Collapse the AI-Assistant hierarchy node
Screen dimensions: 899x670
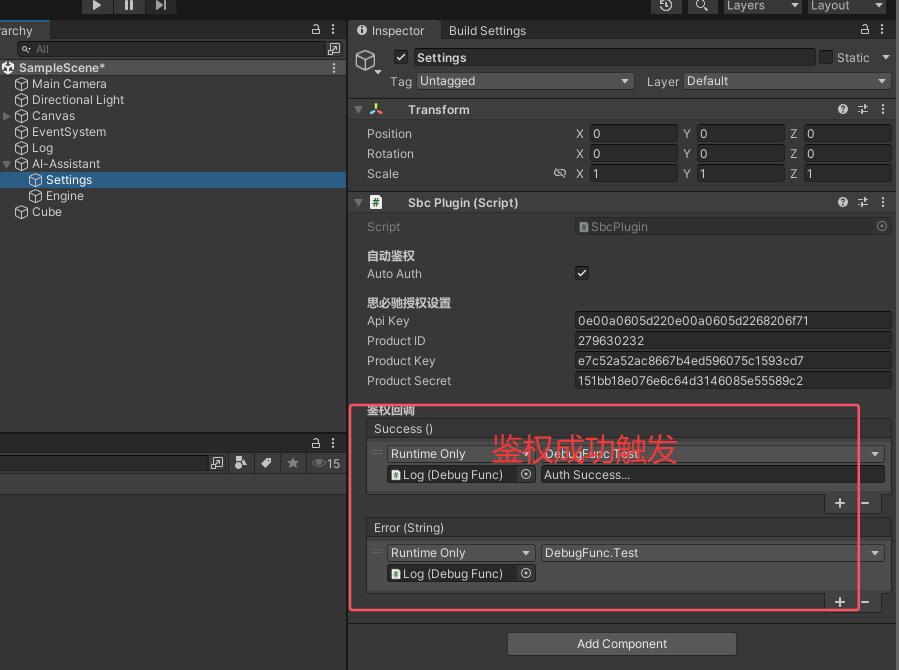click(x=8, y=164)
